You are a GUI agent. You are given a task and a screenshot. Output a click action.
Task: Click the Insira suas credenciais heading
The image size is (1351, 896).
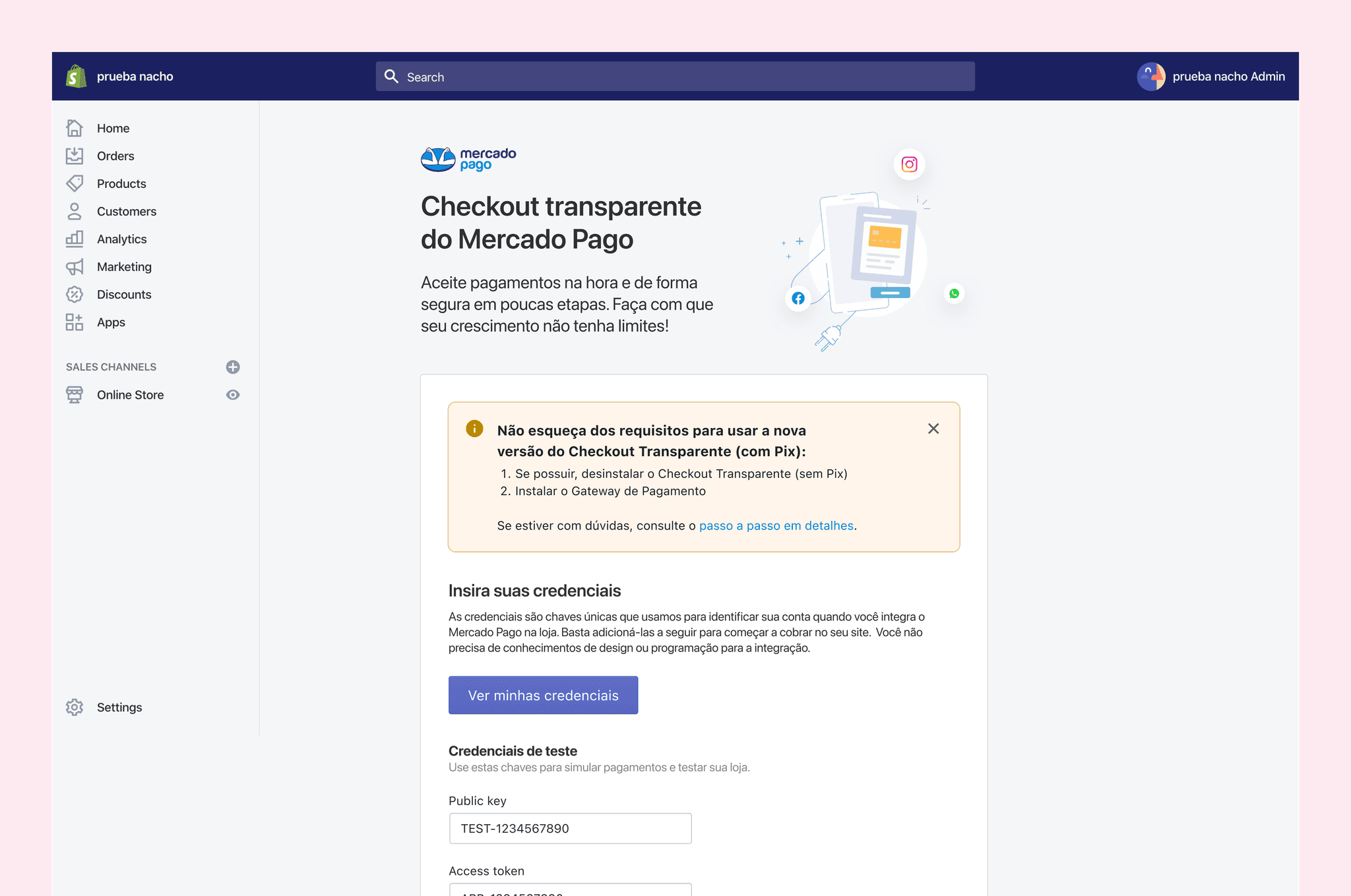coord(534,590)
